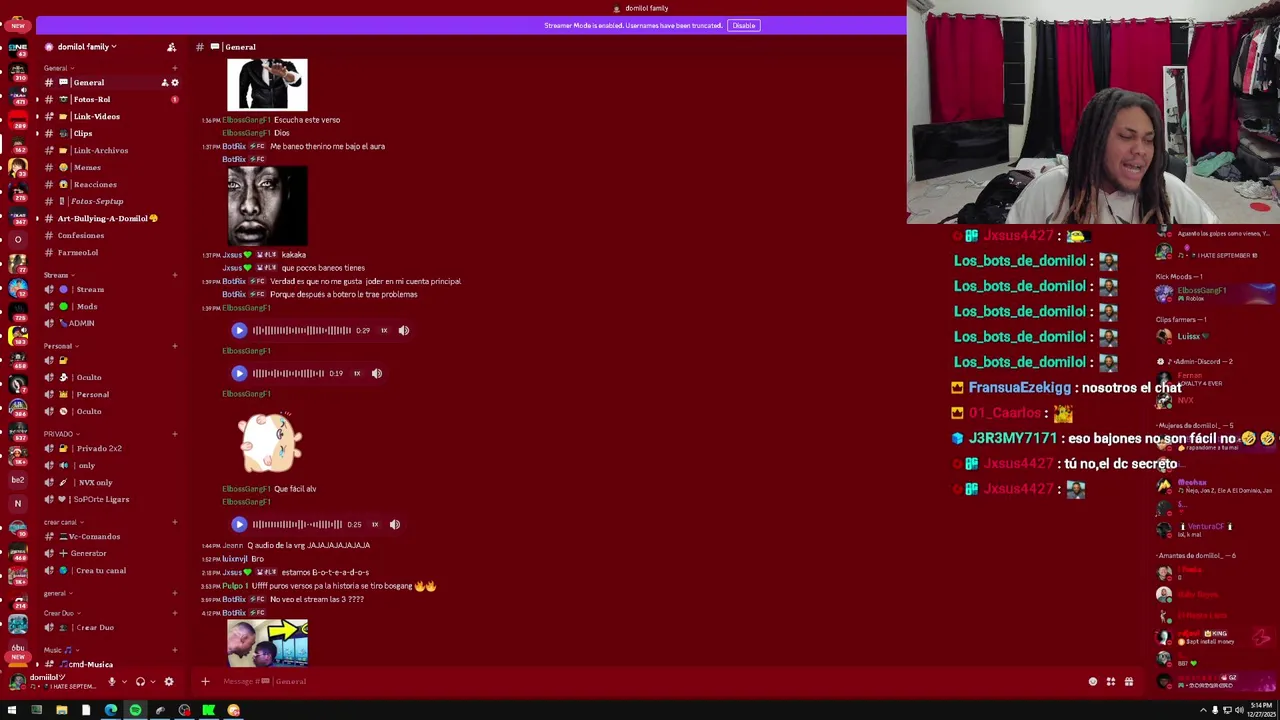Add channel to the Stream category
Screen dimensions: 1280x720
point(175,275)
